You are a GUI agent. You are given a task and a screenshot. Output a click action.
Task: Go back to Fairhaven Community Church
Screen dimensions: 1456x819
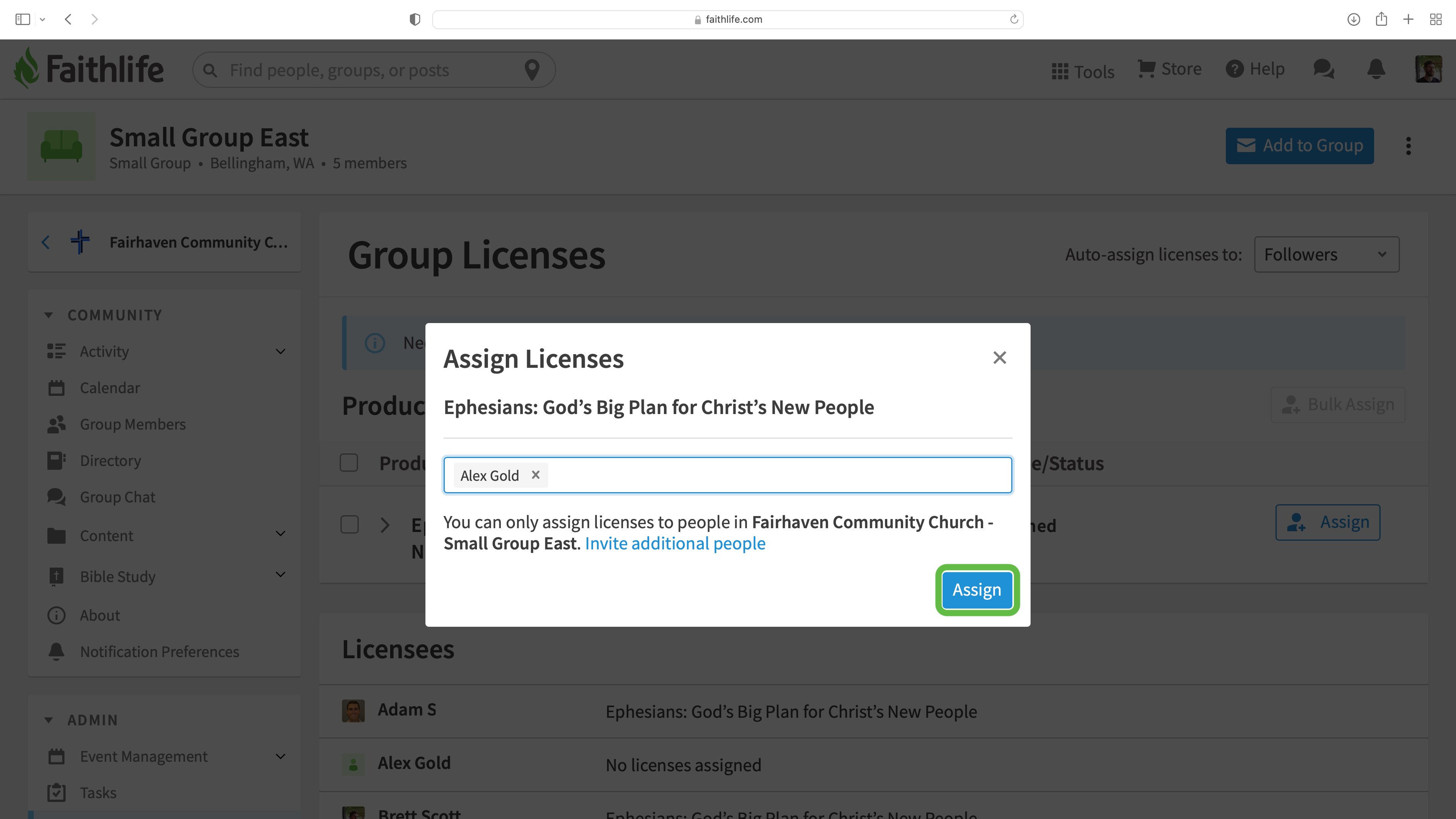(46, 243)
